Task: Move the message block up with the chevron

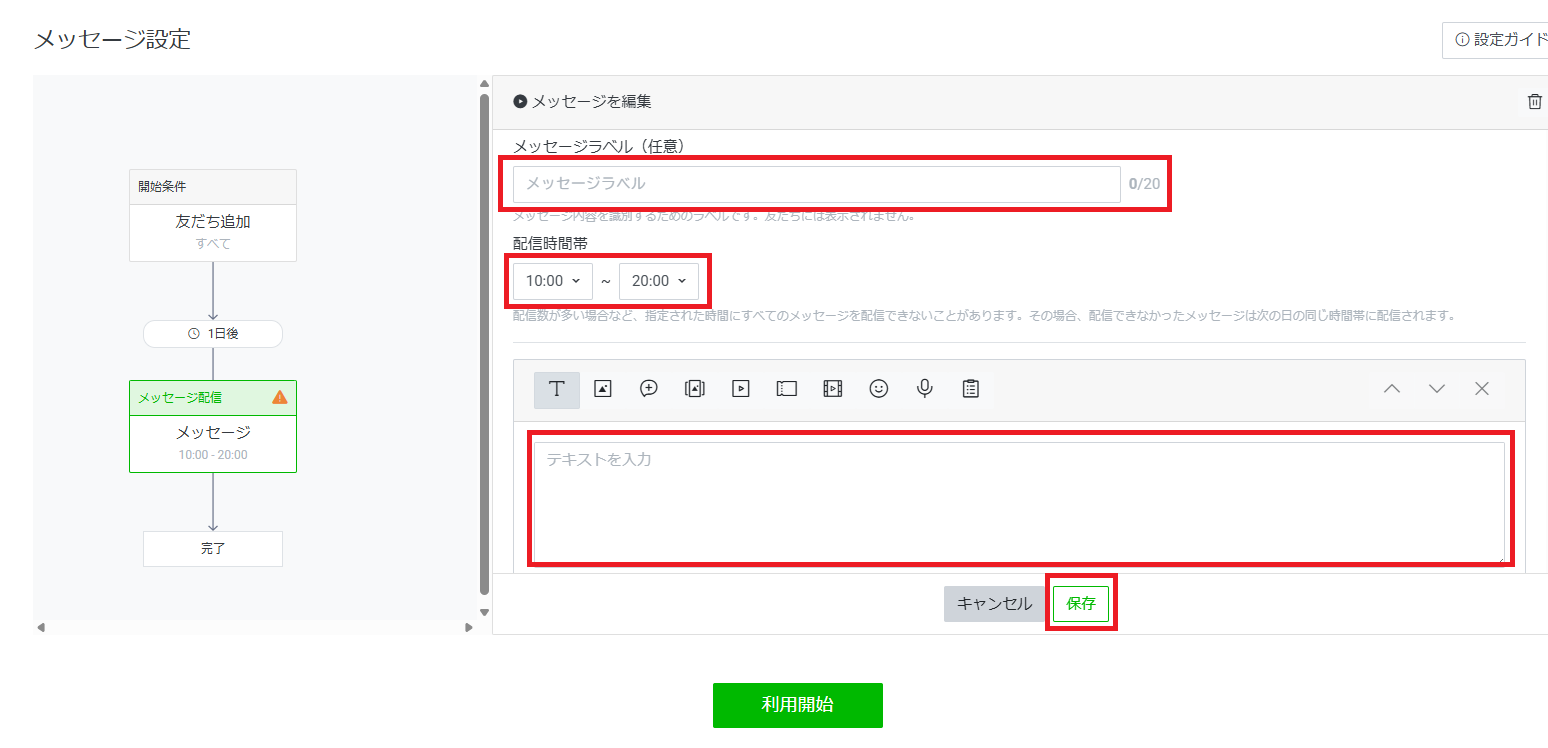Action: (x=1391, y=388)
